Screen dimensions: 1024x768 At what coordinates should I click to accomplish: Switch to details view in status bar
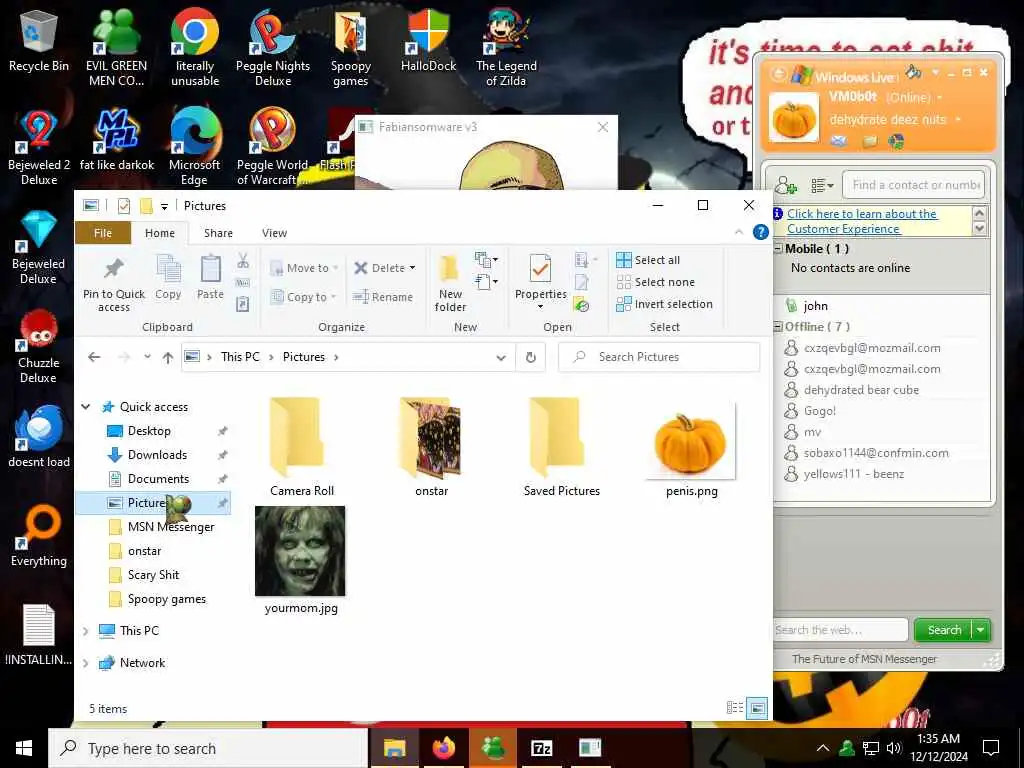point(735,708)
